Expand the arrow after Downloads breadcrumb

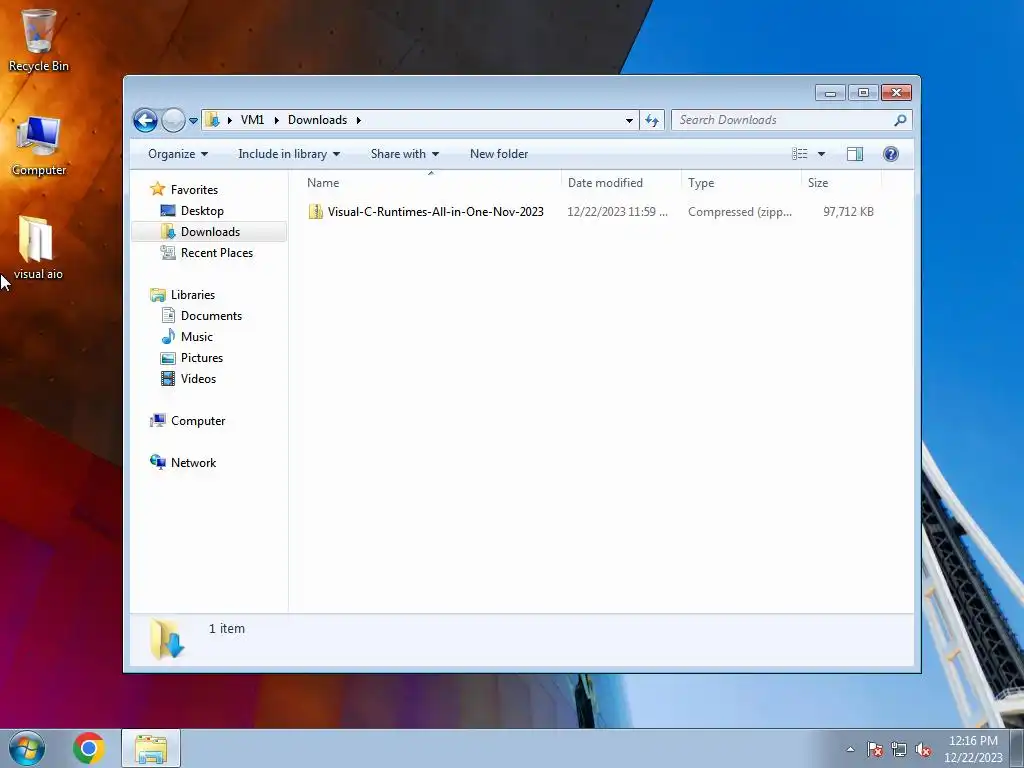[x=359, y=120]
